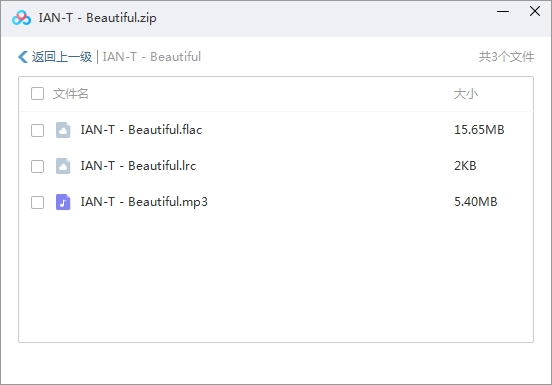Click the window title IAN-T - Beautiful.zip
The height and width of the screenshot is (385, 552).
(98, 18)
